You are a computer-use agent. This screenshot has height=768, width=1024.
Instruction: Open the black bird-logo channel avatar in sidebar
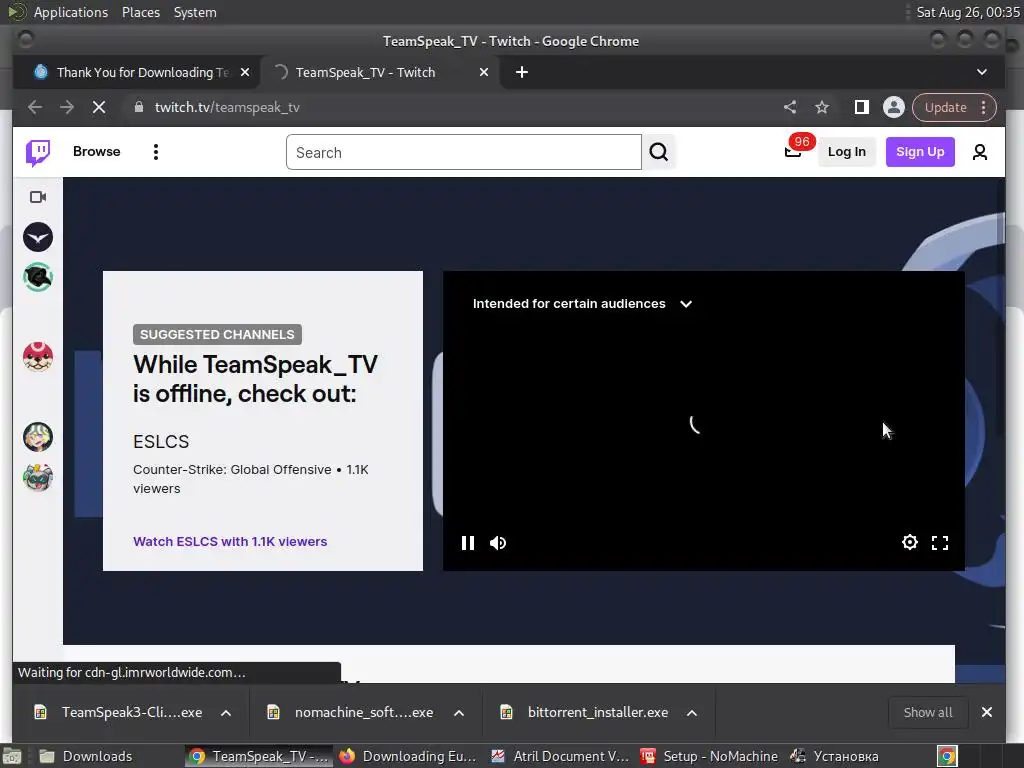click(38, 237)
